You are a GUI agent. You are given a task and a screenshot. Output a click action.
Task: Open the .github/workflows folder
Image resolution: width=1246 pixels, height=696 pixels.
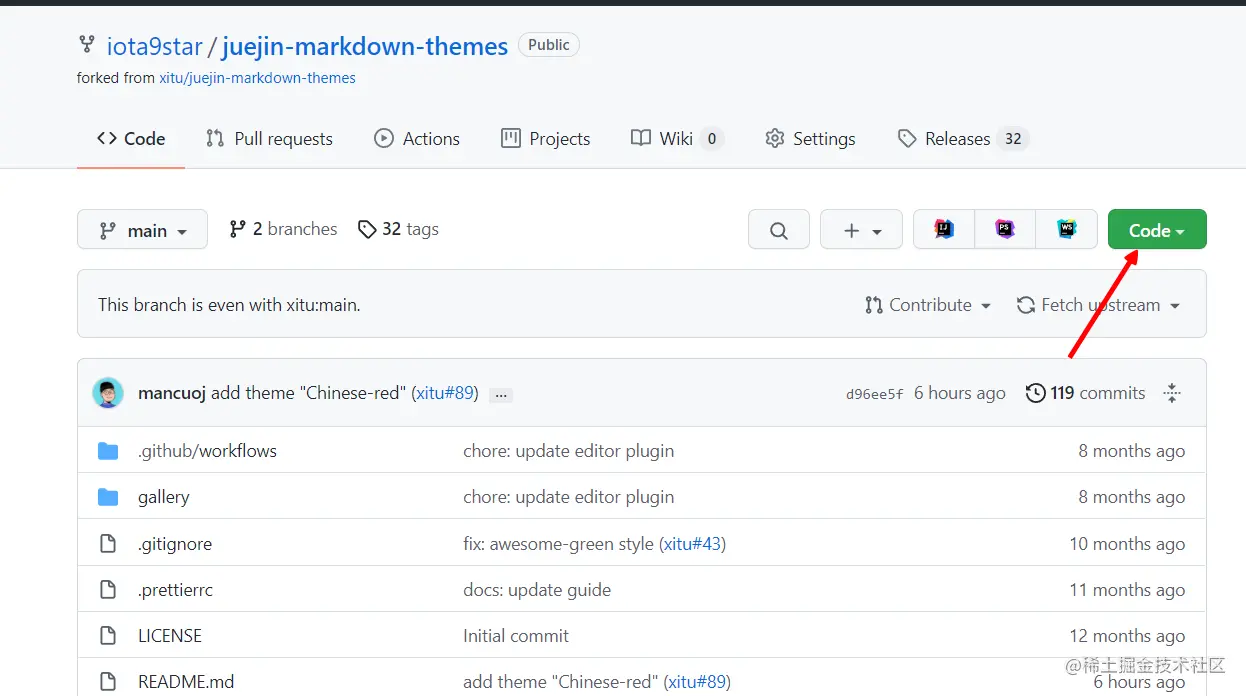click(x=207, y=451)
